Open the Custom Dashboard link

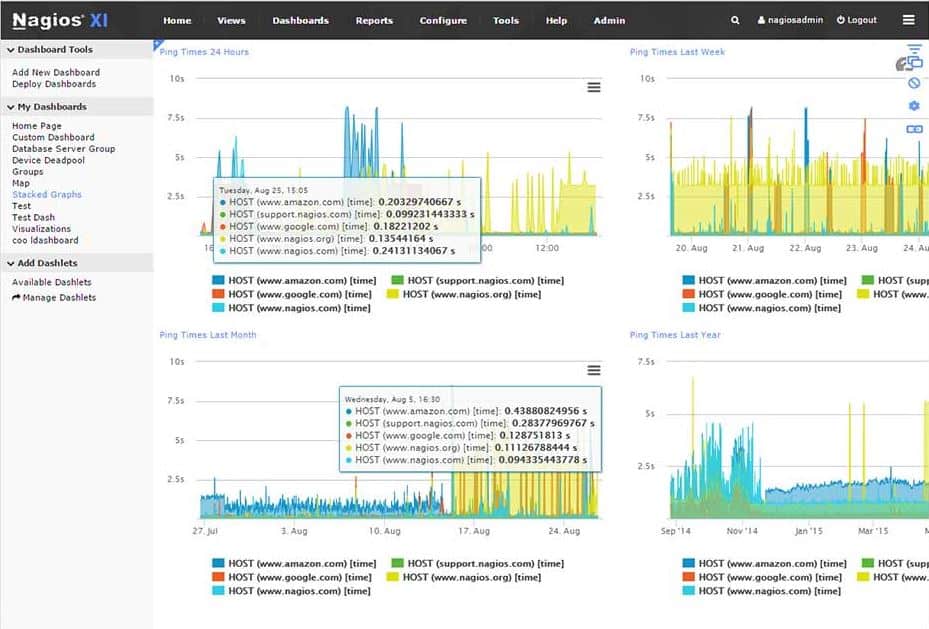point(53,137)
